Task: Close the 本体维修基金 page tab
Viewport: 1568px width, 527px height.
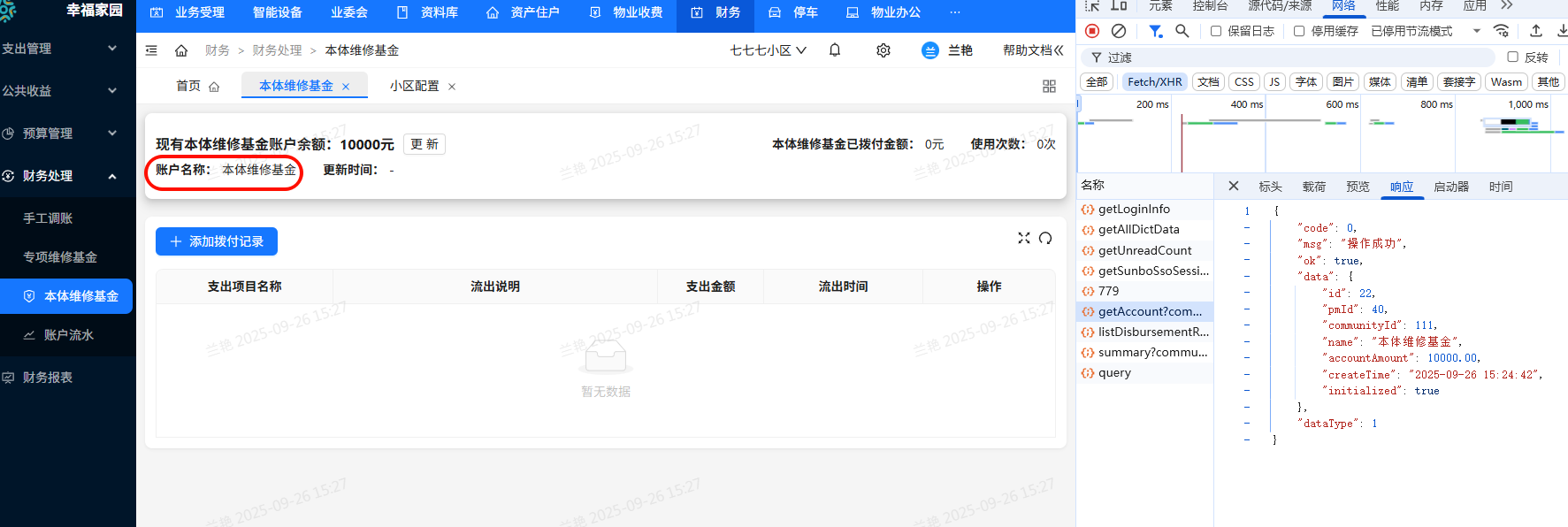Action: (x=346, y=87)
